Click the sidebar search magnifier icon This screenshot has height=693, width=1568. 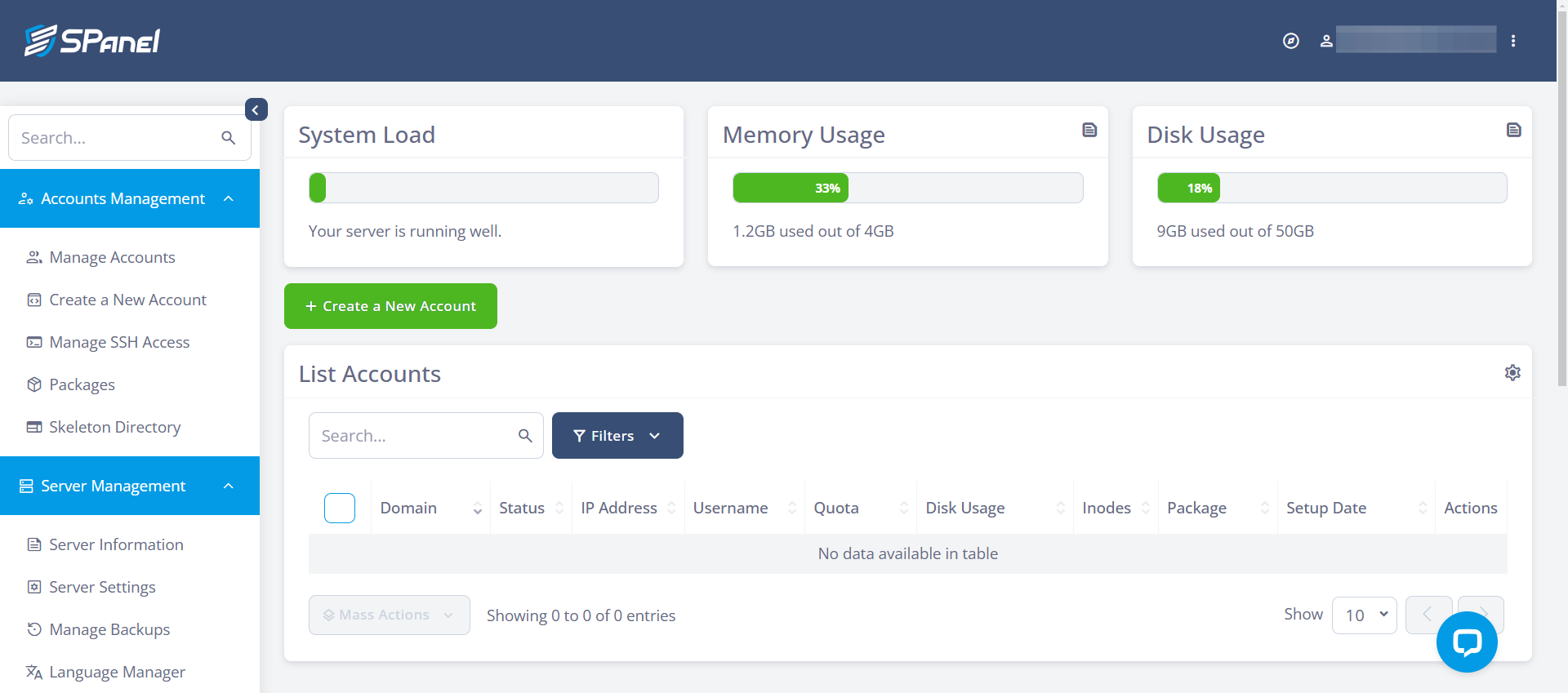(229, 138)
